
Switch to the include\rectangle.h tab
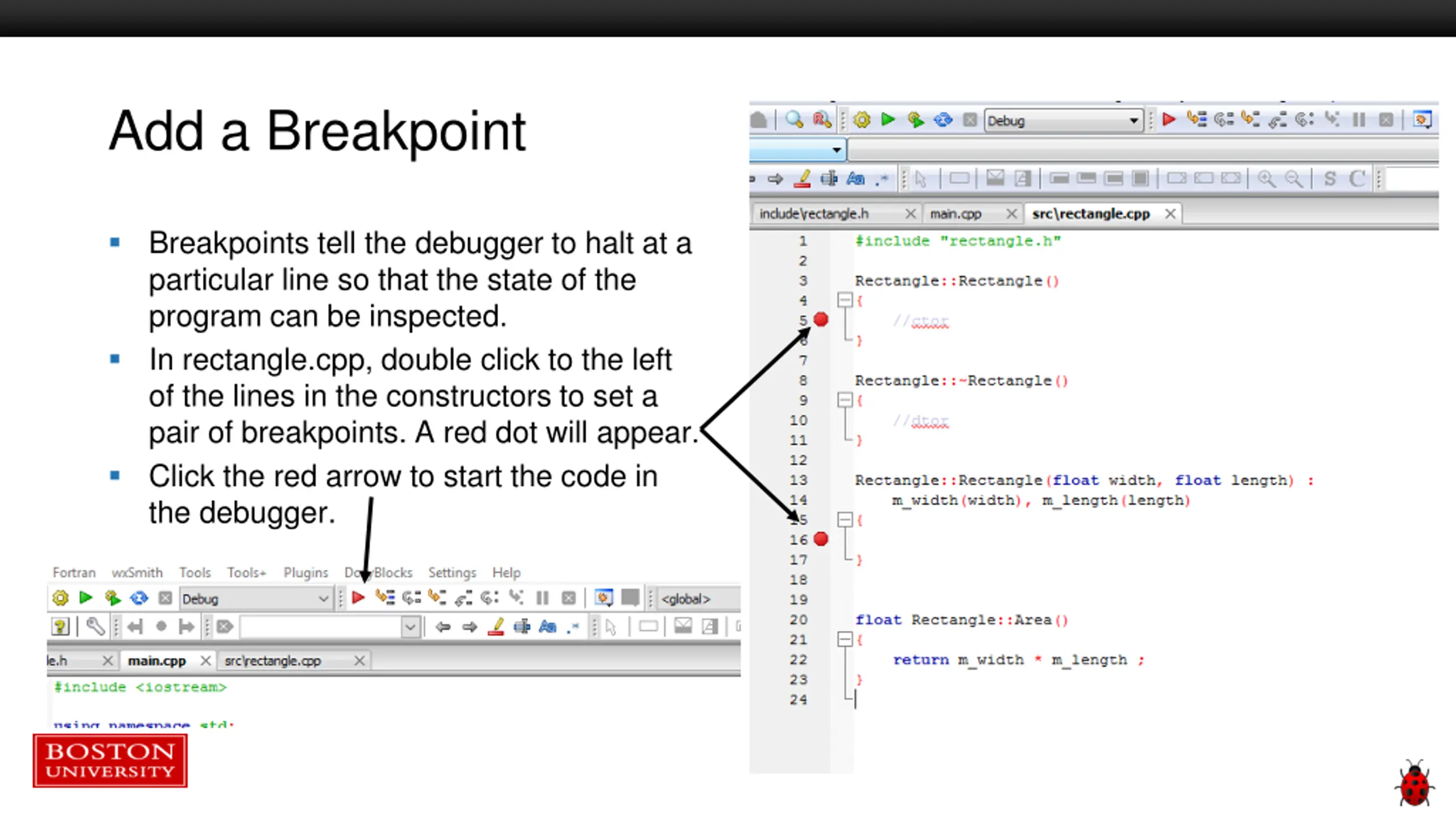pyautogui.click(x=814, y=213)
